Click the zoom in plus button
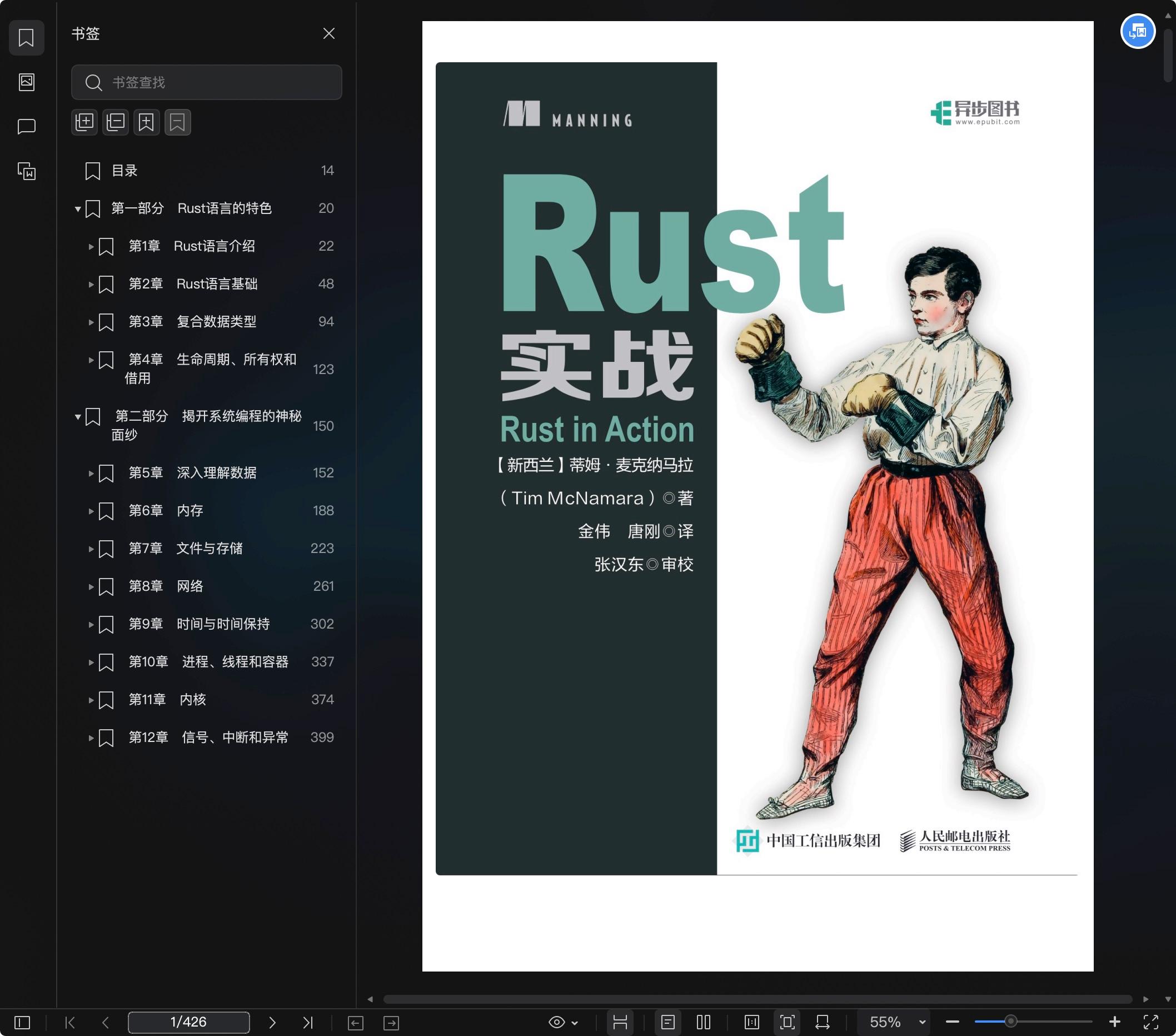This screenshot has height=1036, width=1176. click(1114, 1022)
